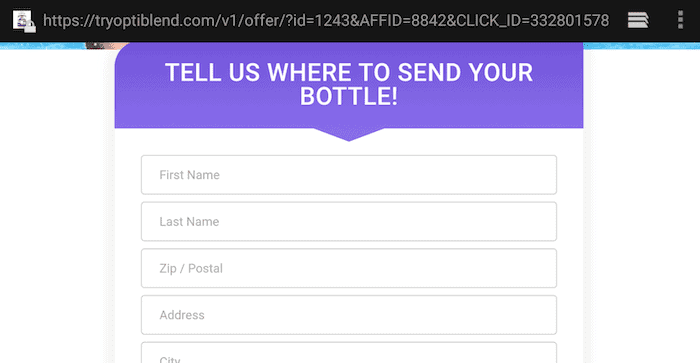This screenshot has height=363, width=700.
Task: Click the 'Tell us where to send' heading
Action: [349, 84]
